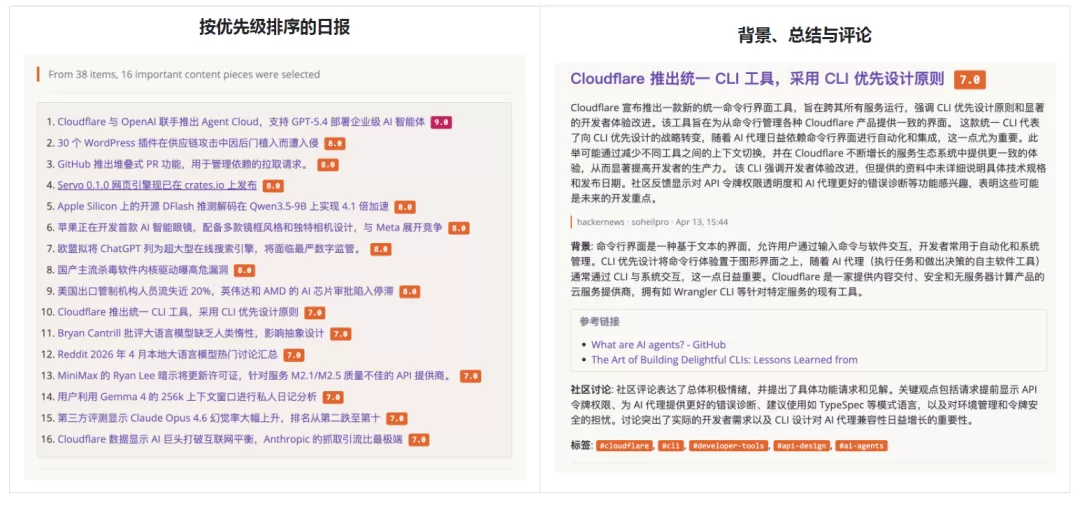Click the 'From 38 items, 16 important' summary text
Viewport: 1080px width, 505px height.
coord(184,74)
